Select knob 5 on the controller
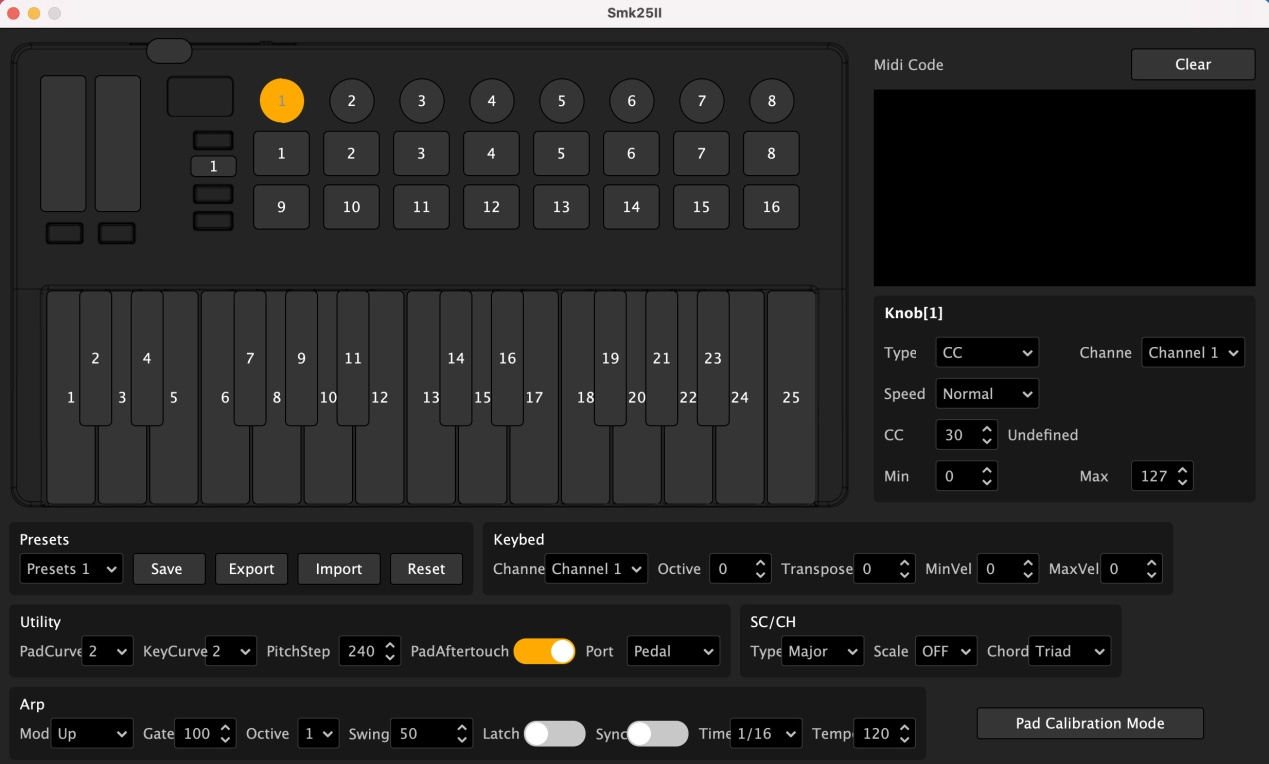This screenshot has height=764, width=1269. point(561,101)
